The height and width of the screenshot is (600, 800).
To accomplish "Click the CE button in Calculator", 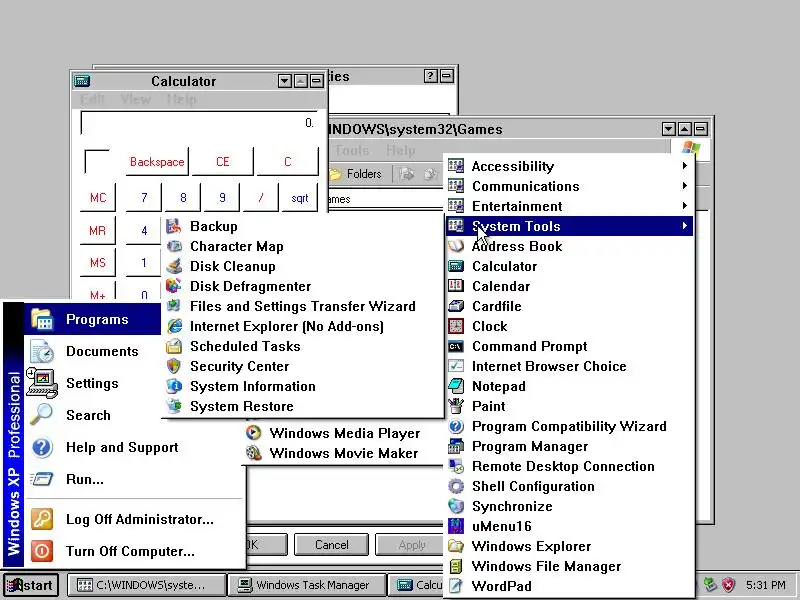I will (x=222, y=162).
